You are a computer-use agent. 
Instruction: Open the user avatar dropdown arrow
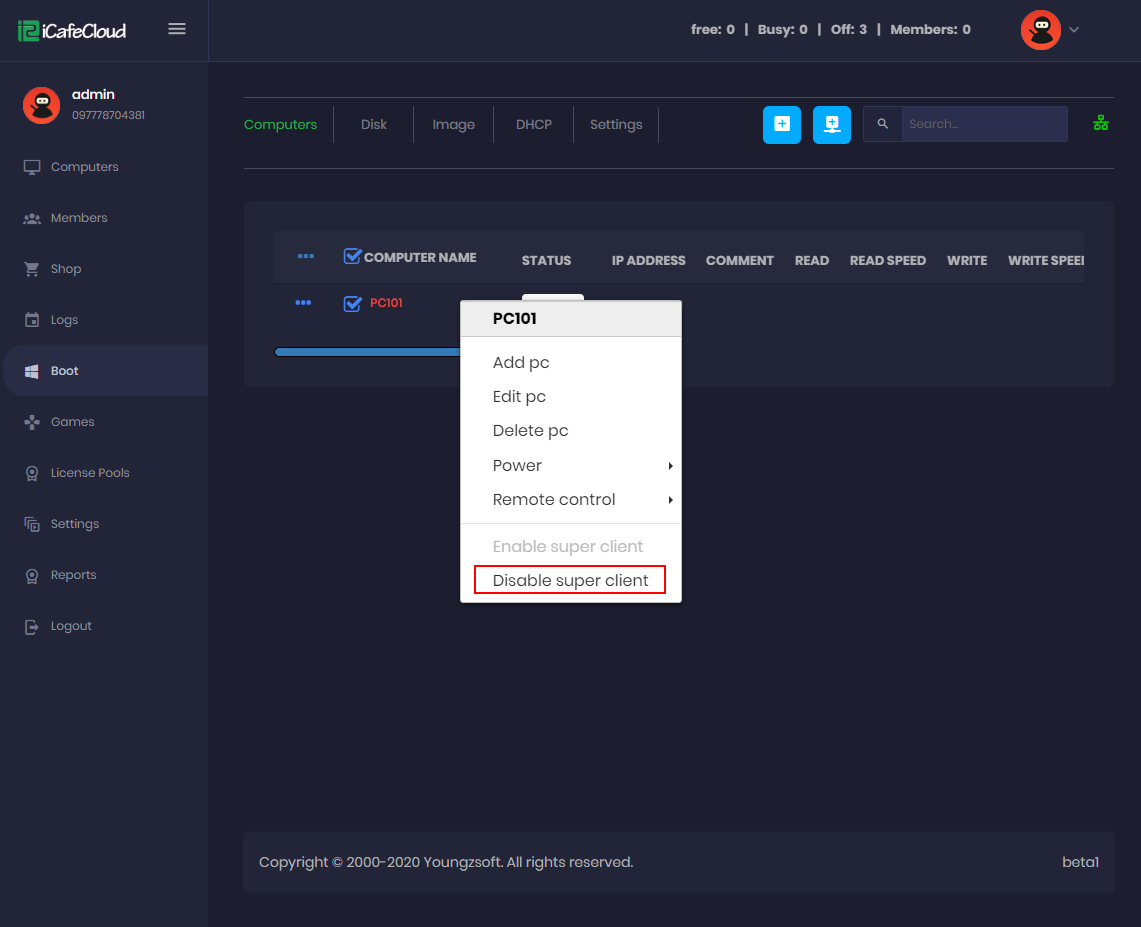(x=1074, y=30)
